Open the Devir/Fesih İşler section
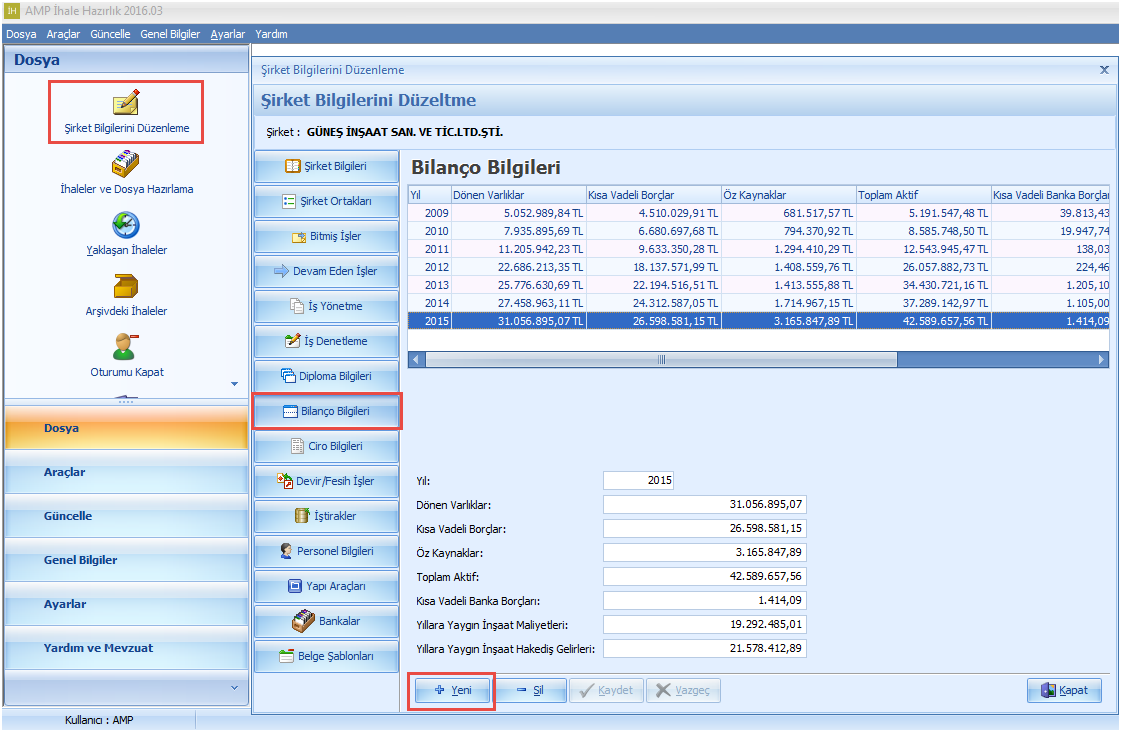Image resolution: width=1121 pixels, height=732 pixels. point(327,481)
